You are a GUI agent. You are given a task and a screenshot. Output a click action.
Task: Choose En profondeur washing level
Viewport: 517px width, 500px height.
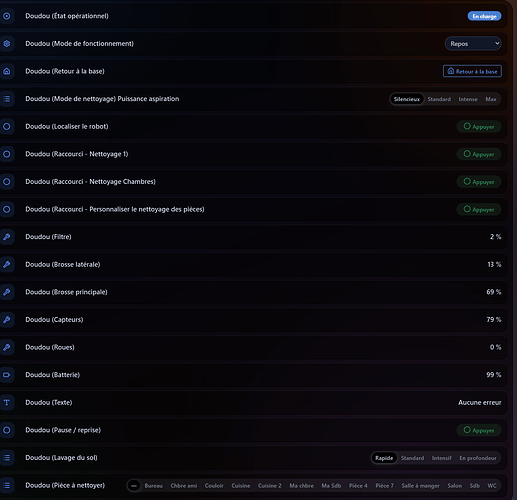click(x=478, y=458)
